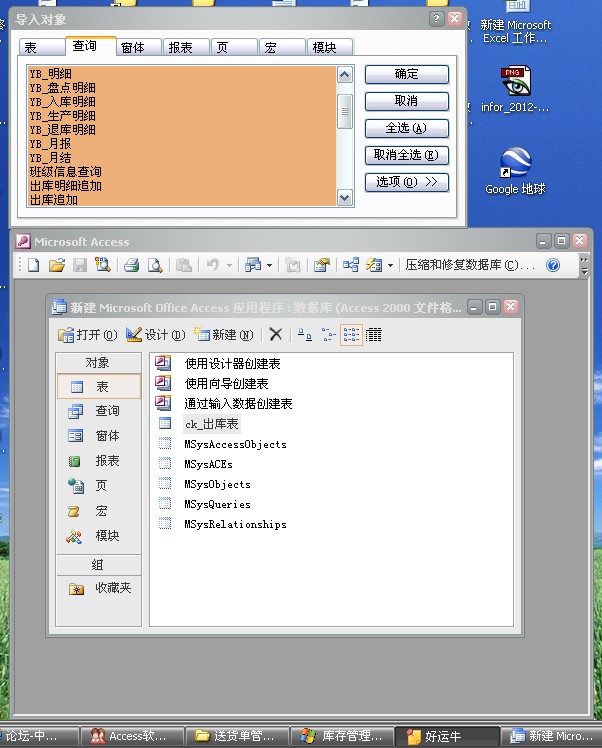The width and height of the screenshot is (602, 748).
Task: Click the Relationships icon in toolbar
Action: (x=351, y=265)
